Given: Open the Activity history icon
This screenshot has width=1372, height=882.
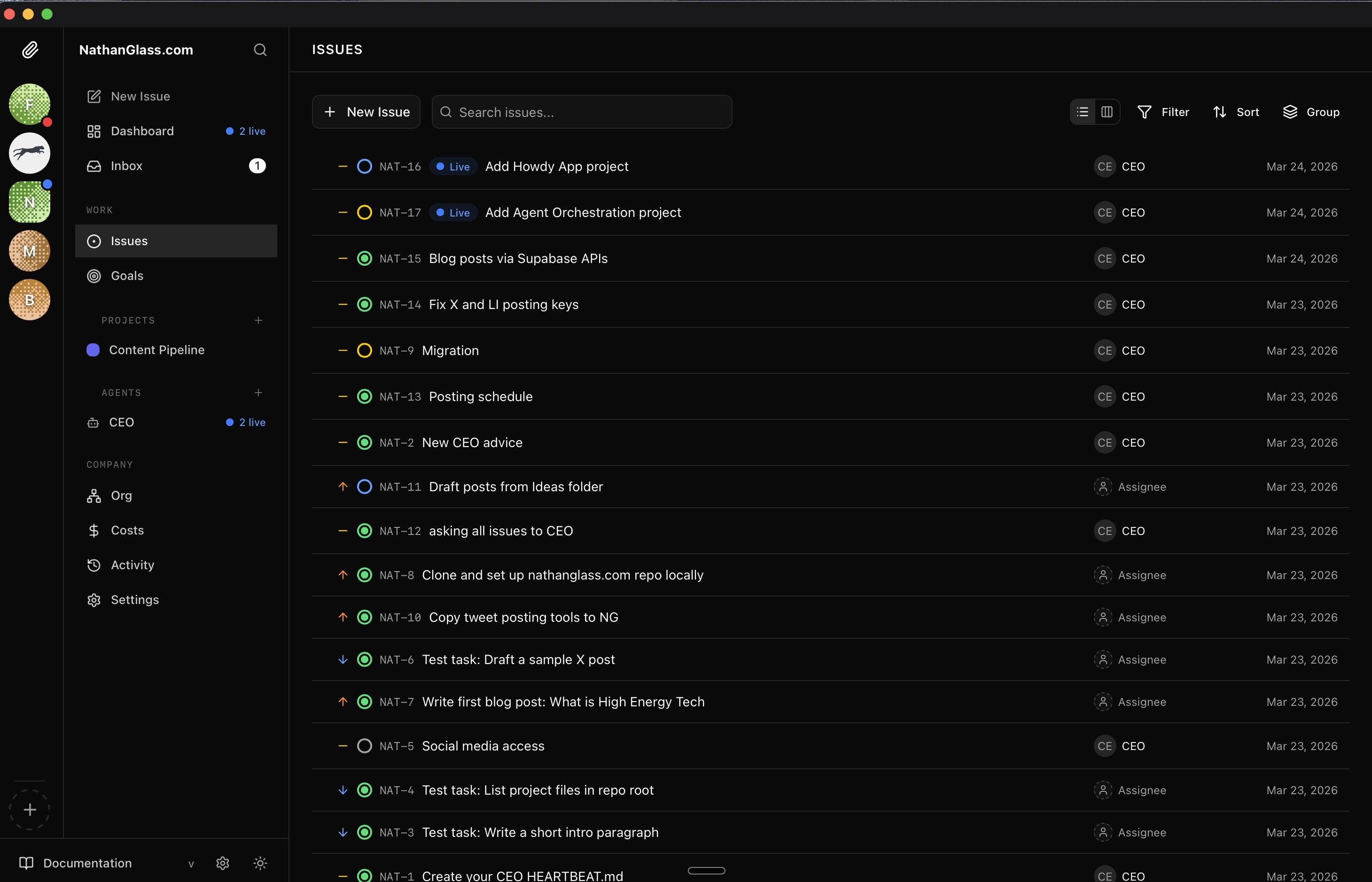Looking at the screenshot, I should point(94,565).
